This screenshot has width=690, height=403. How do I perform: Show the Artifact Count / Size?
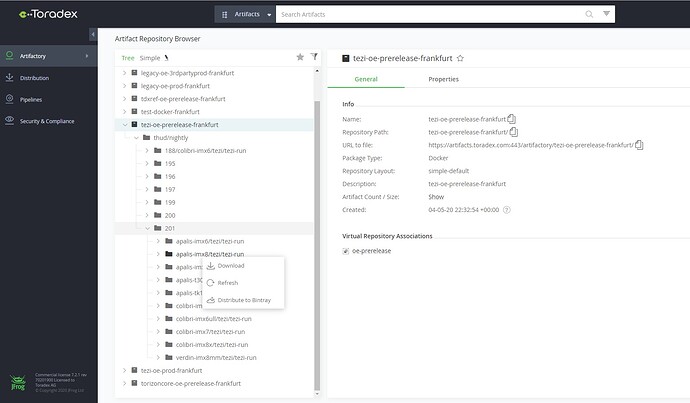tap(436, 197)
